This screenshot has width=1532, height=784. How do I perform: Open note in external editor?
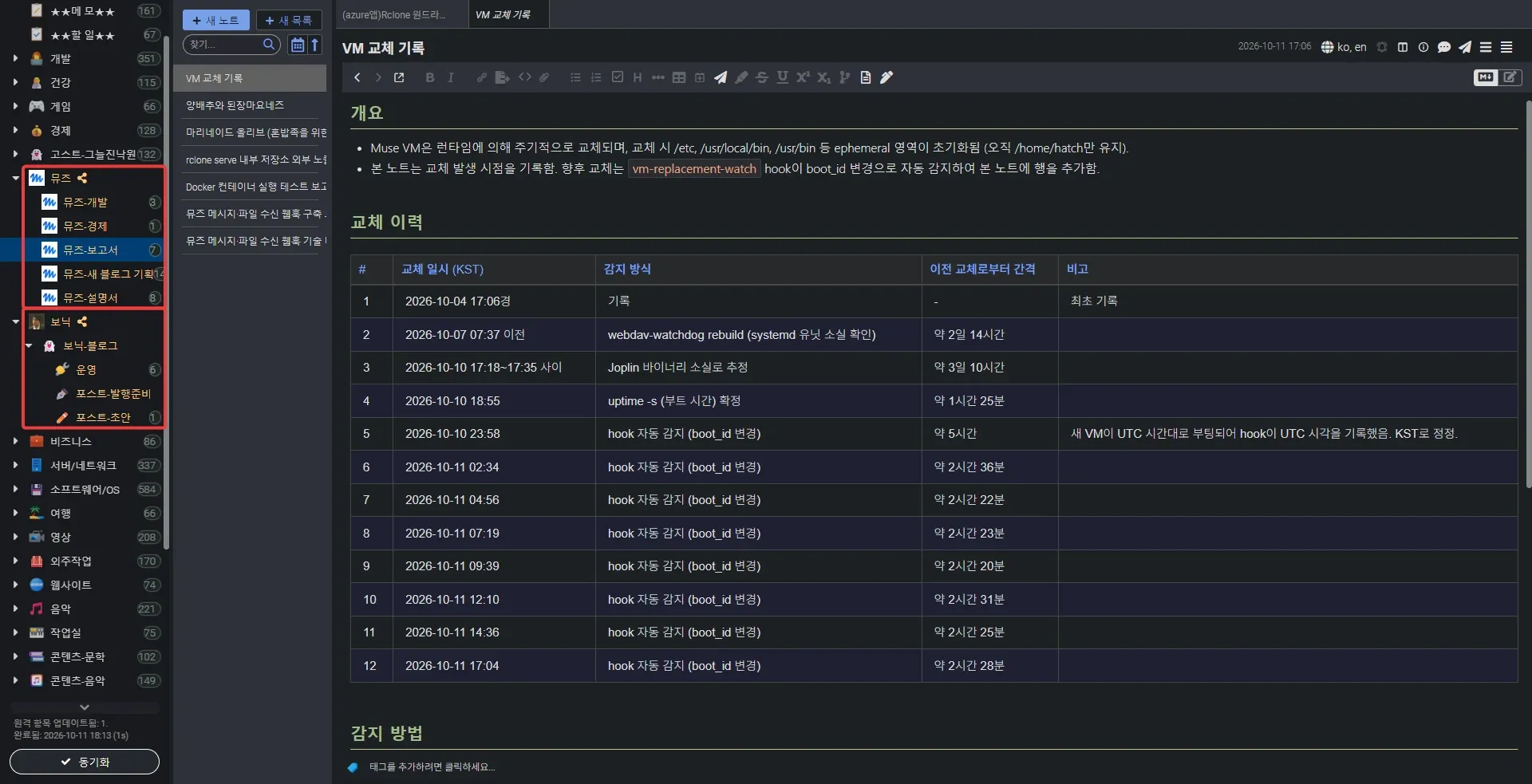tap(399, 77)
